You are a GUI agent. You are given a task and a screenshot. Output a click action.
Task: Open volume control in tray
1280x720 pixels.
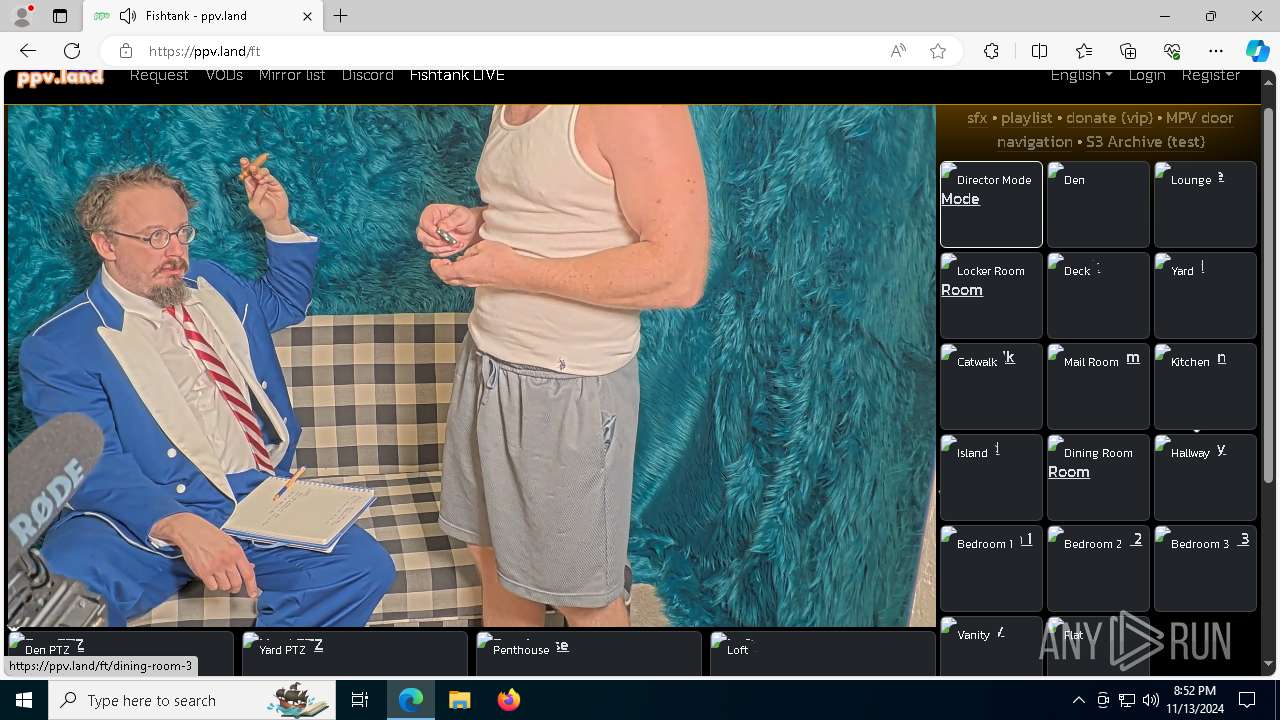tap(1151, 700)
